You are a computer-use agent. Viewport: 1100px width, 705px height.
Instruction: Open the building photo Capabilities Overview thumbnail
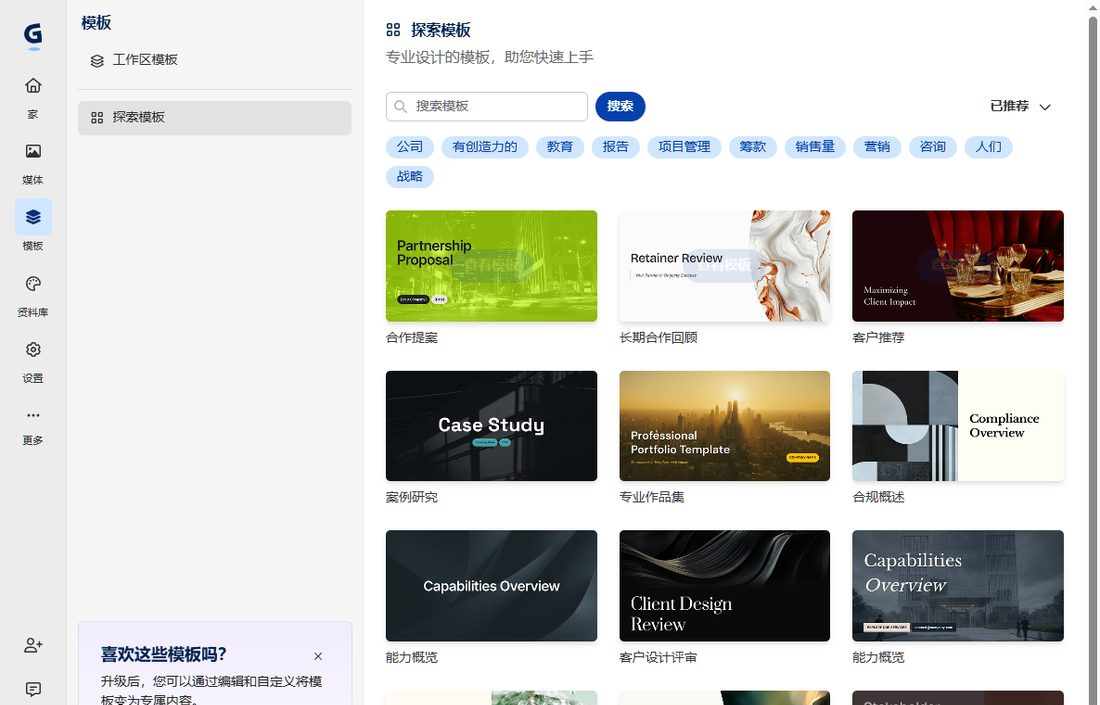[x=958, y=586]
